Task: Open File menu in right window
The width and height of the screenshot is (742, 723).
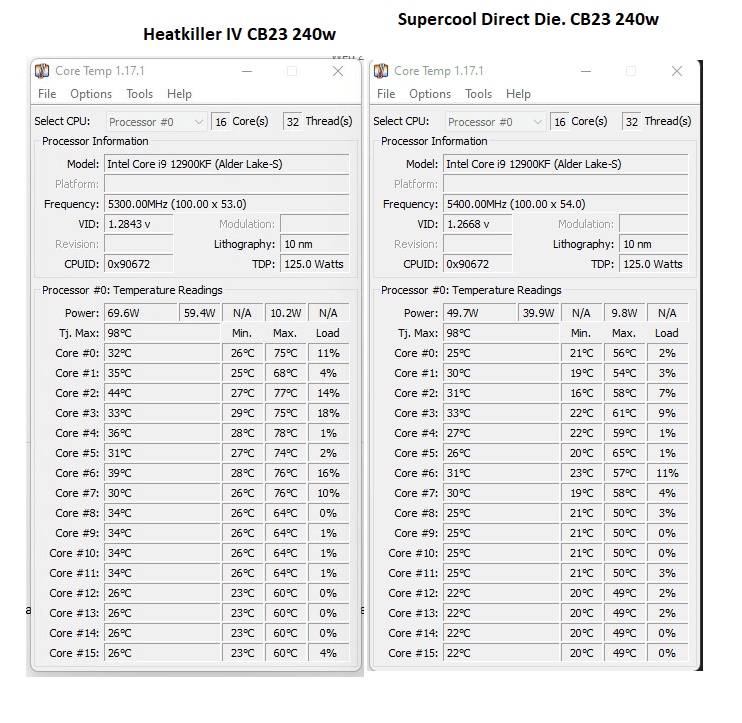Action: [x=386, y=94]
